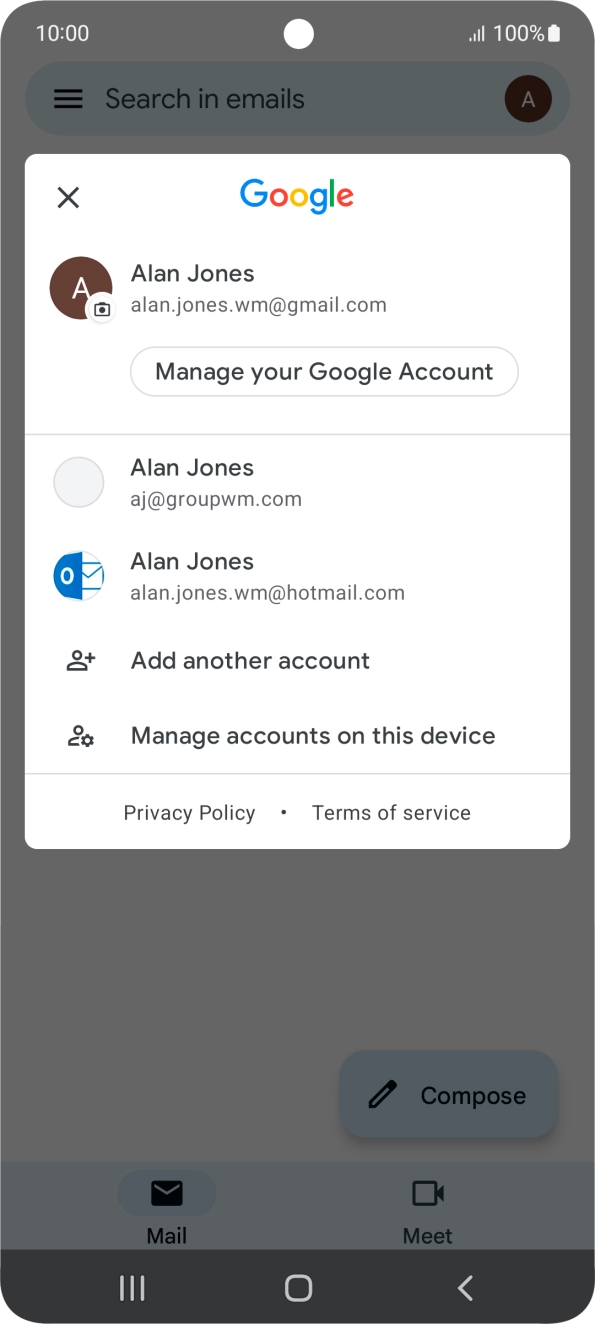
Task: Tap the Mail envelope icon
Action: [x=166, y=1192]
